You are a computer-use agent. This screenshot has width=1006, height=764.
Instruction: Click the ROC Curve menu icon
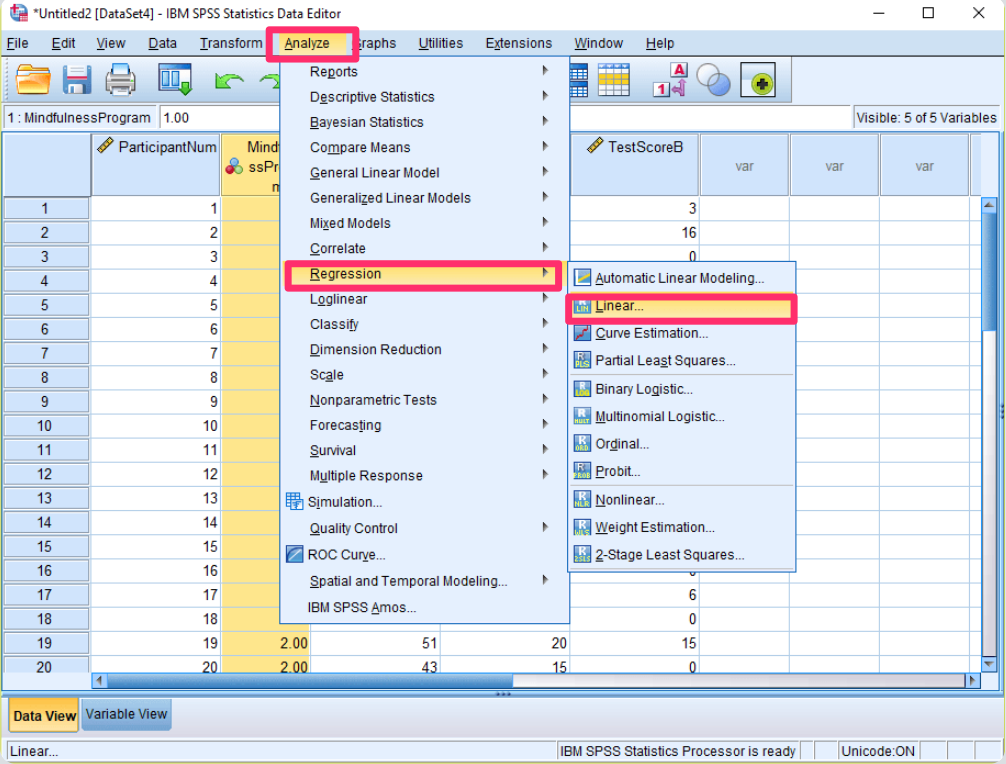coord(294,554)
